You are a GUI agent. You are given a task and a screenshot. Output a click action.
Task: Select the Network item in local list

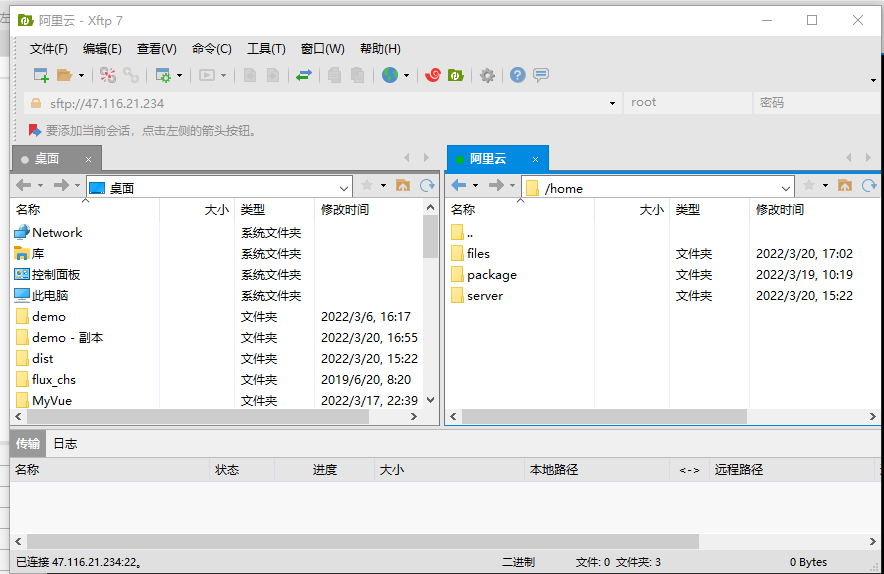(x=57, y=232)
